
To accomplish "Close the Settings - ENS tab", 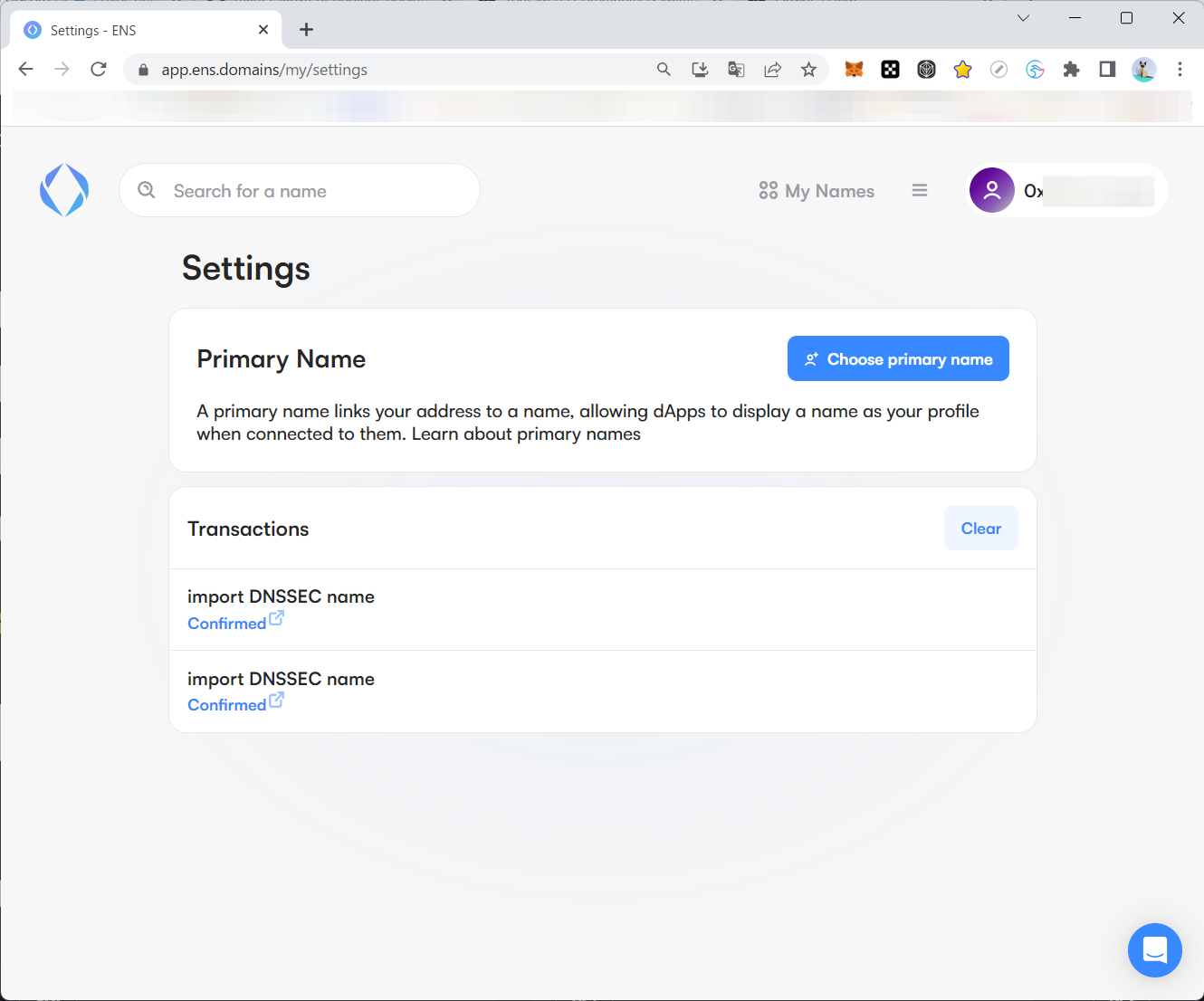I will point(263,30).
